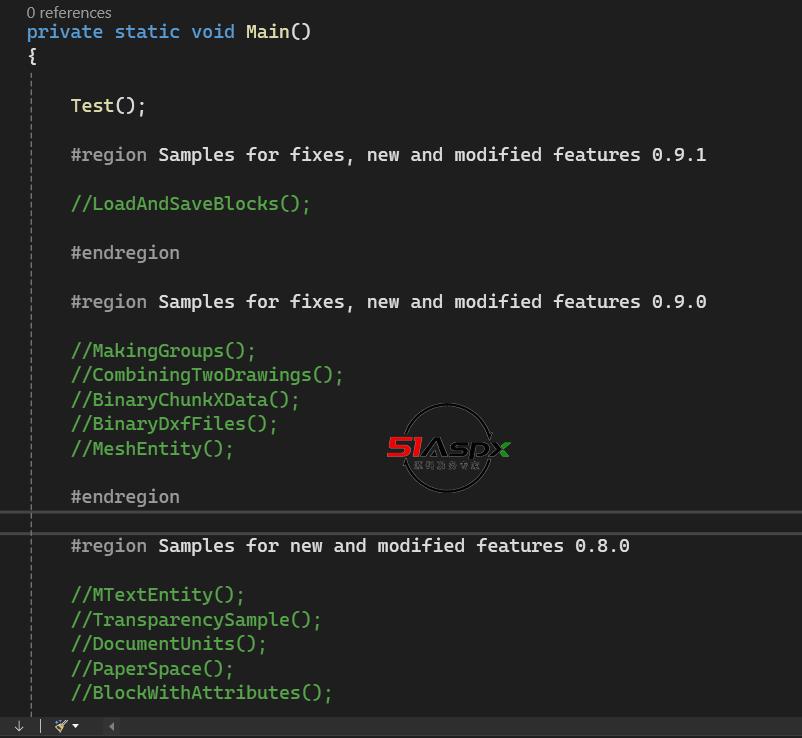Click the #region 0.9.1 features line
Screen dimensions: 802x738
(388, 154)
